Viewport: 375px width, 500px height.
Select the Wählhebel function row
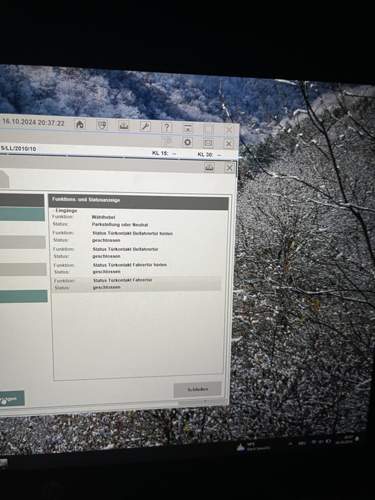[137, 221]
